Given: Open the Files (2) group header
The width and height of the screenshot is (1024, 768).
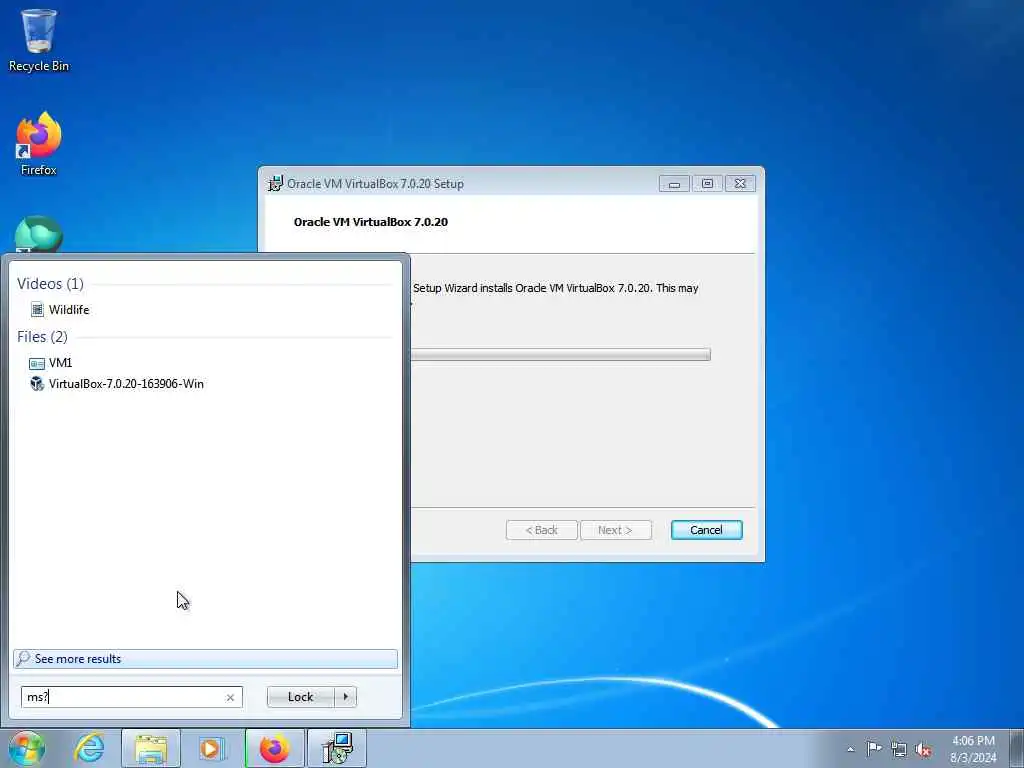Looking at the screenshot, I should [x=42, y=336].
